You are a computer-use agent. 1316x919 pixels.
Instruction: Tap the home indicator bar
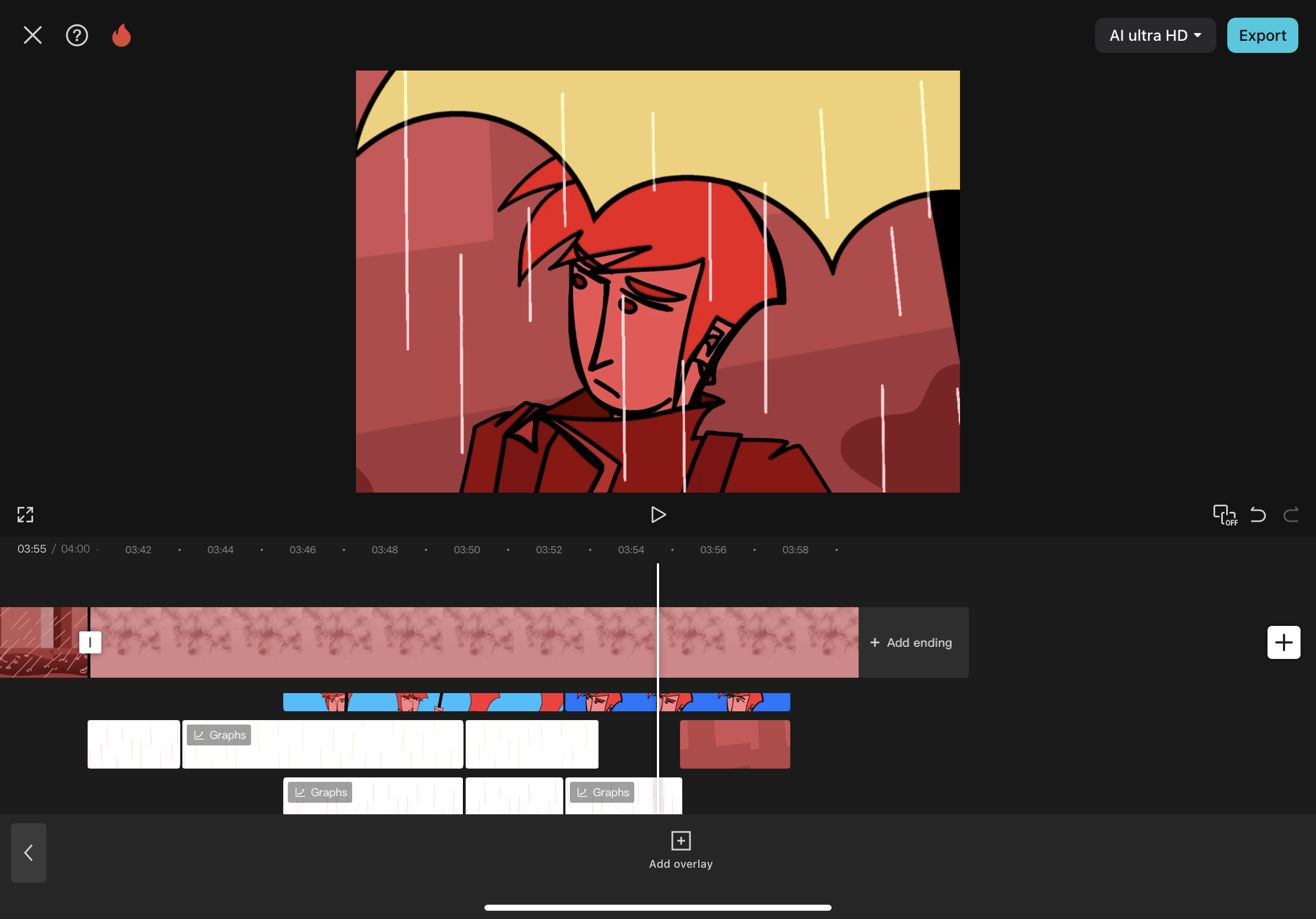click(658, 907)
